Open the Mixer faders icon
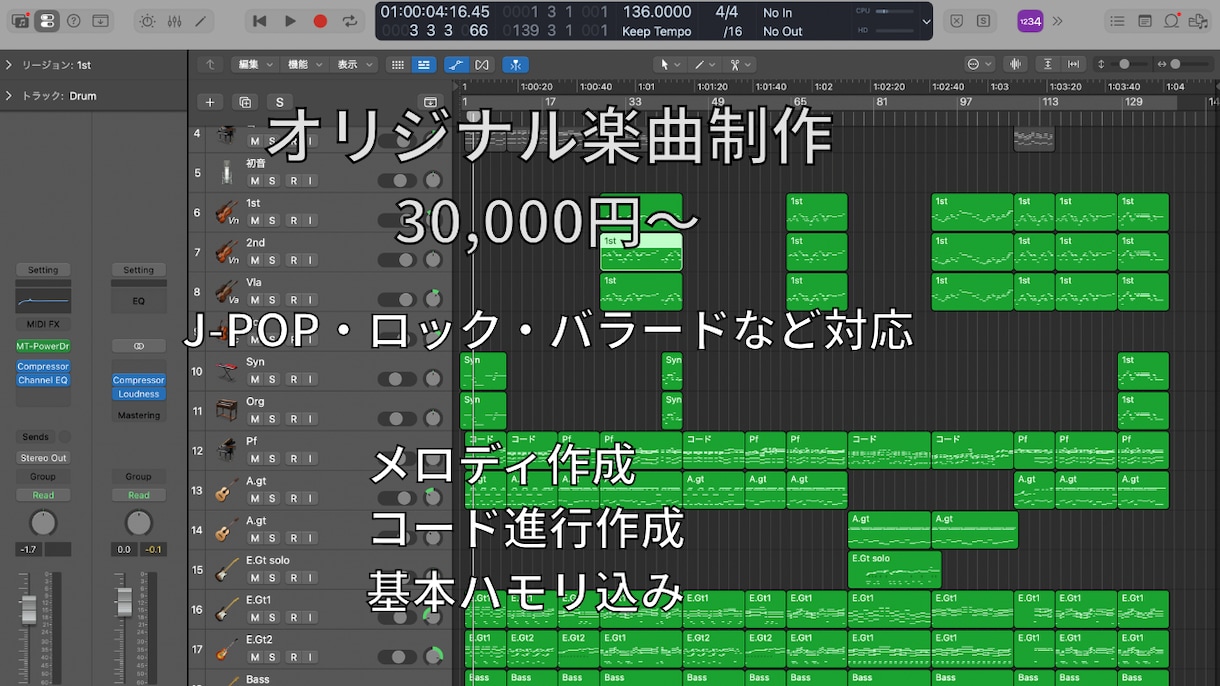Screen dimensions: 1220x686 click(174, 21)
